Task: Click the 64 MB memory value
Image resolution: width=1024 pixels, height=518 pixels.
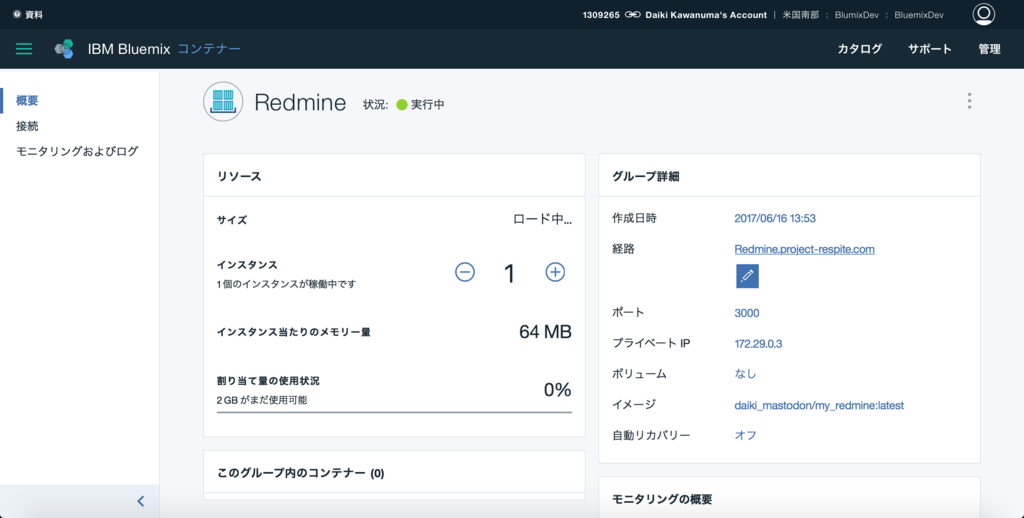Action: point(545,332)
